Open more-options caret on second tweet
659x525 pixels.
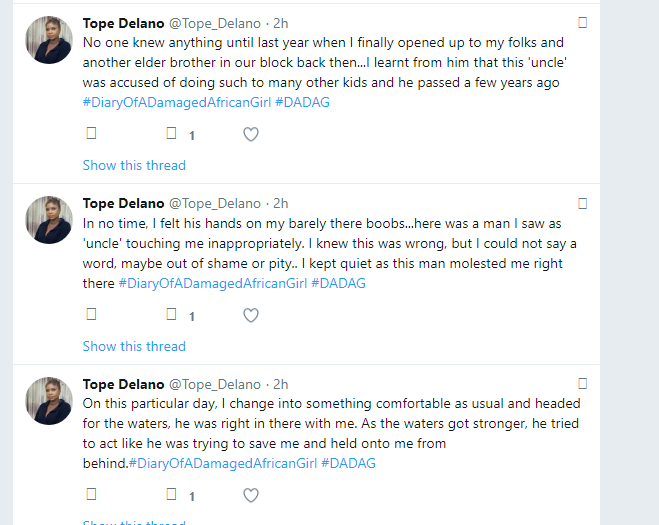tap(583, 203)
